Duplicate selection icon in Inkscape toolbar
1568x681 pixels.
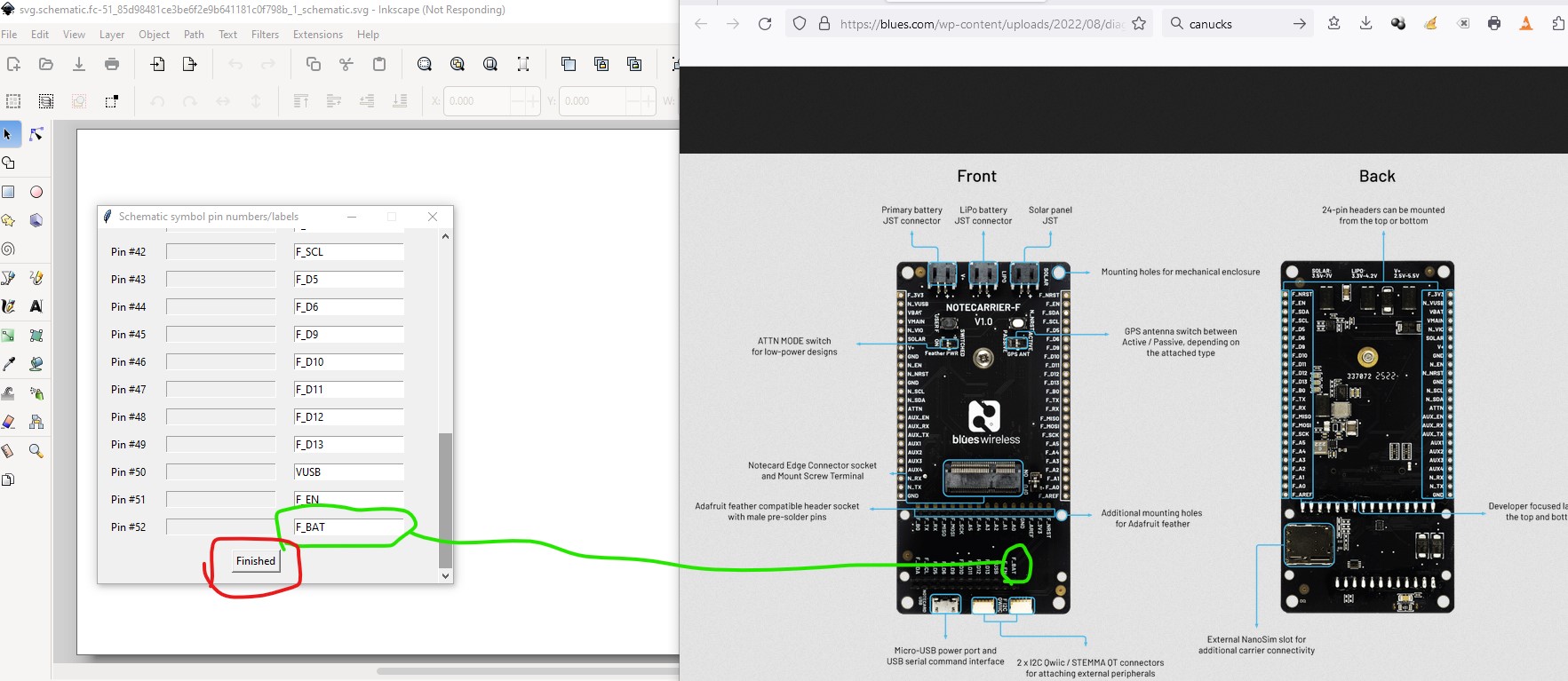coord(569,64)
